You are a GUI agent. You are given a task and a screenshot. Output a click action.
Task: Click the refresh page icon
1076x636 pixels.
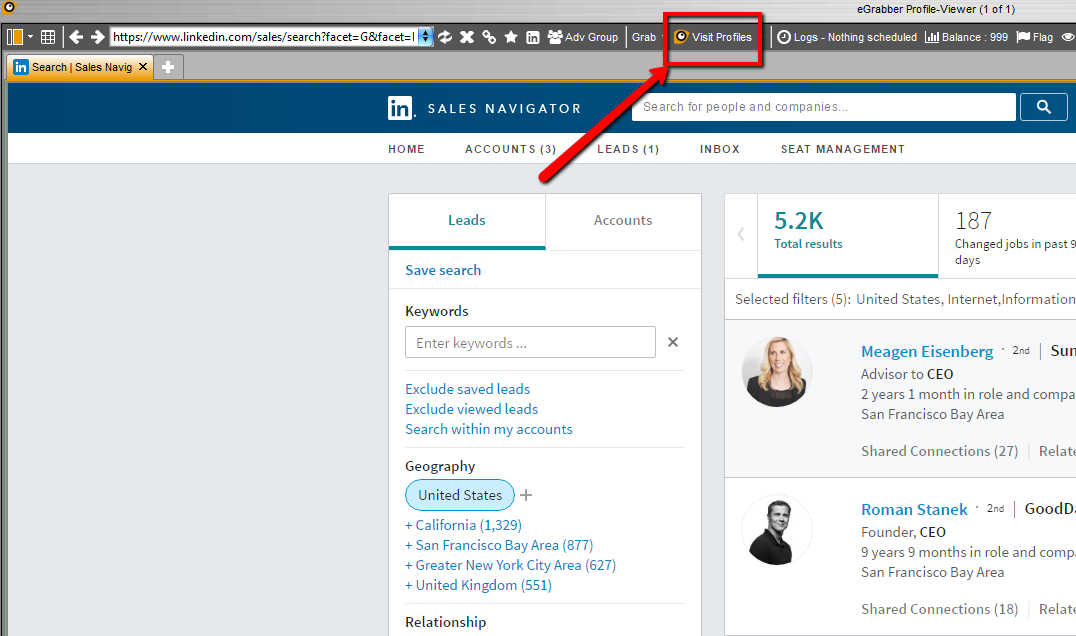tap(445, 37)
